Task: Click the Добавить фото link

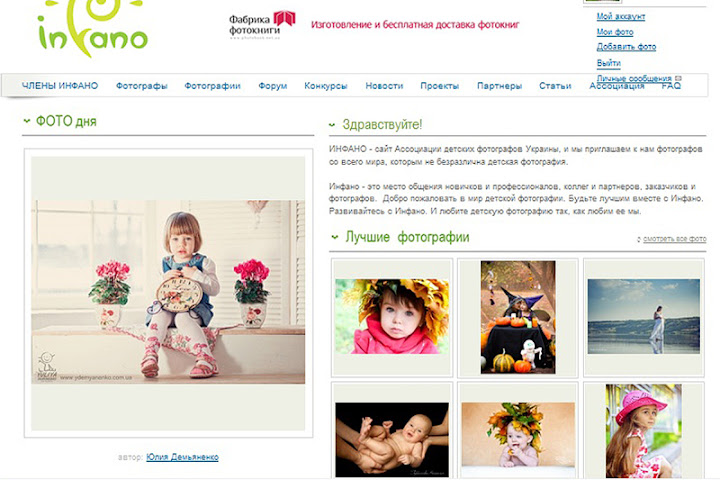Action: (626, 47)
